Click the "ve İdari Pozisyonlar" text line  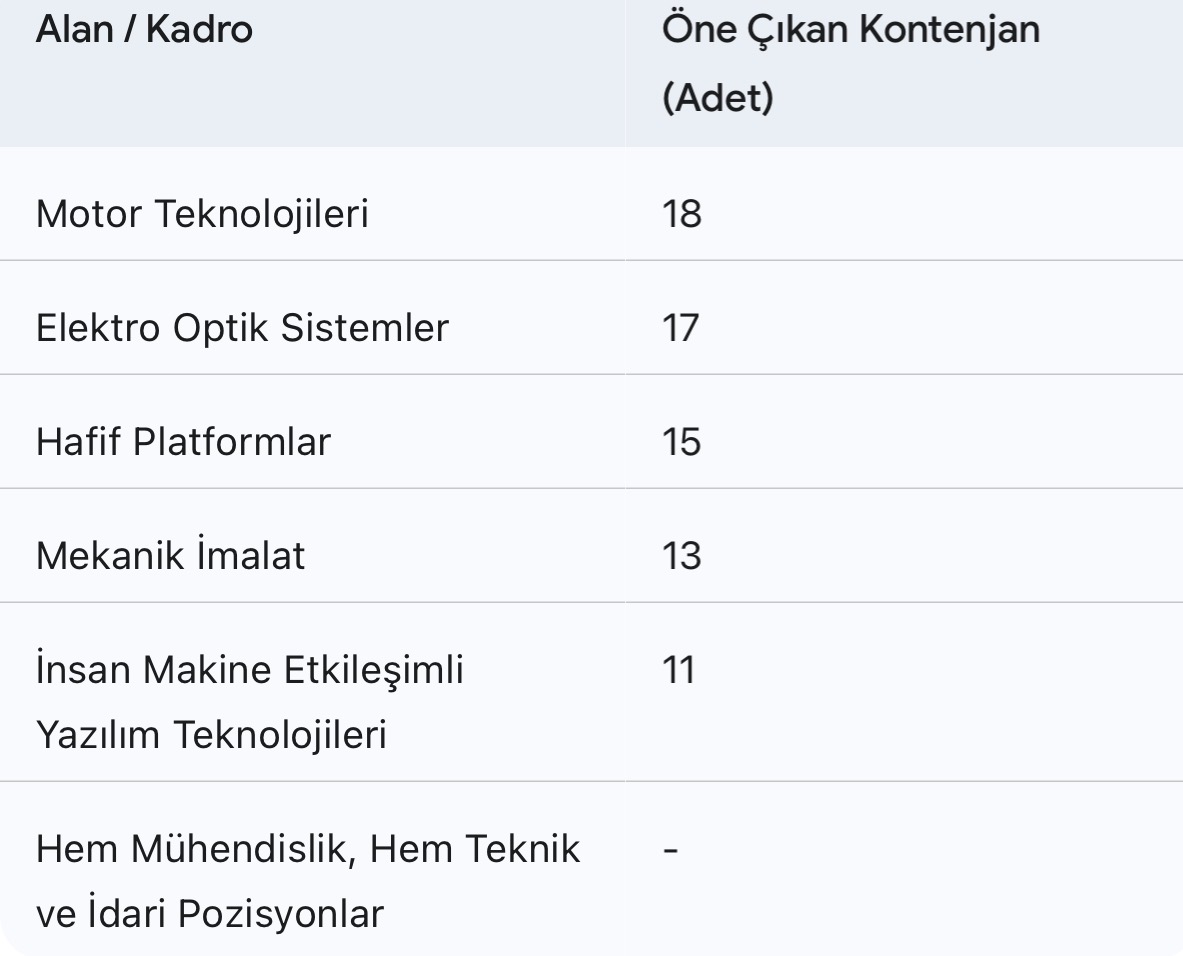click(x=209, y=915)
